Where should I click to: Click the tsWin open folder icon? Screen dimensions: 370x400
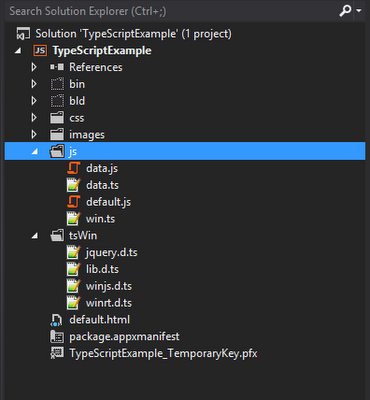(57, 236)
